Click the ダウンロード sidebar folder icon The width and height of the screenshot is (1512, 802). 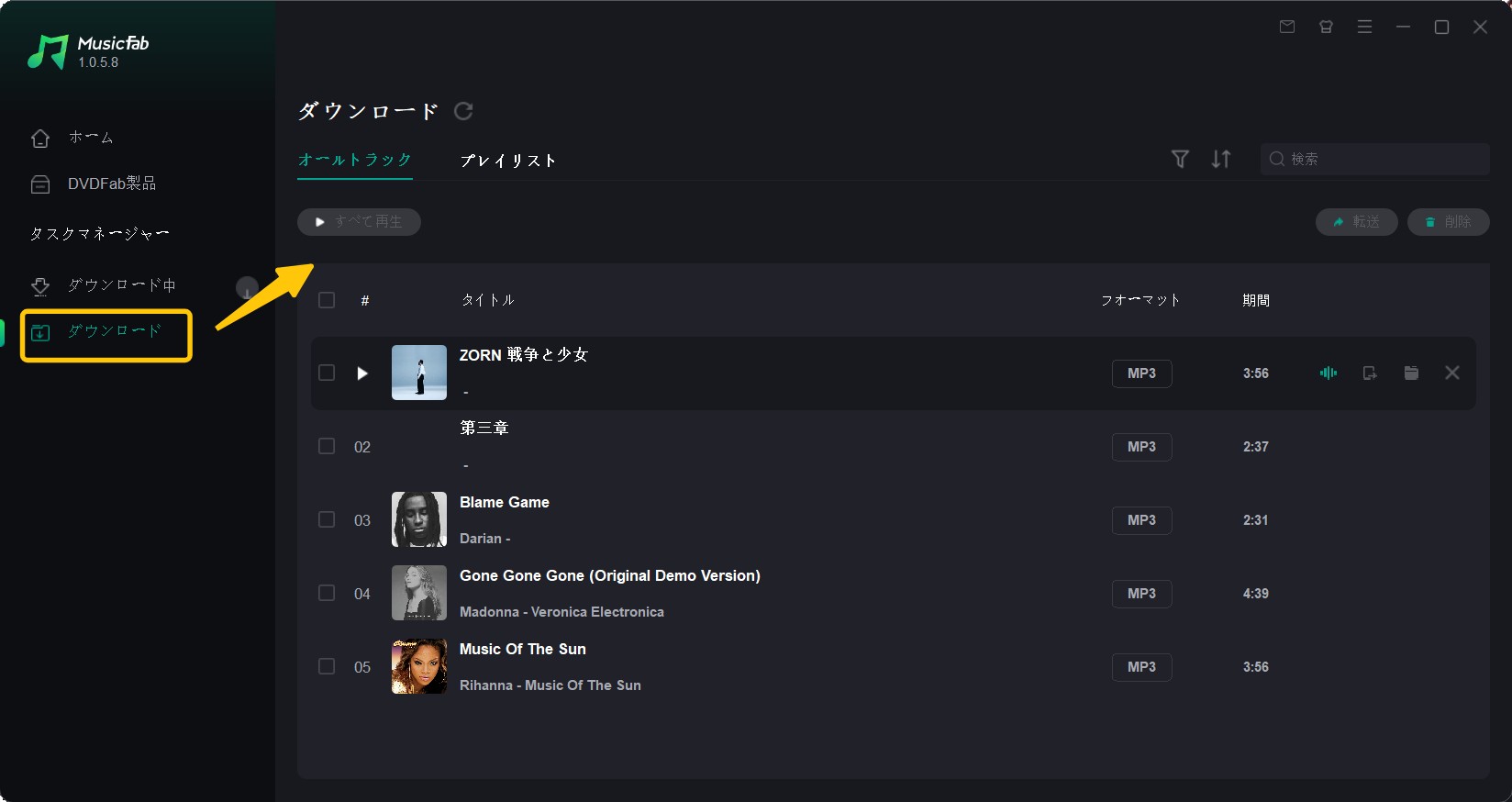[x=40, y=332]
